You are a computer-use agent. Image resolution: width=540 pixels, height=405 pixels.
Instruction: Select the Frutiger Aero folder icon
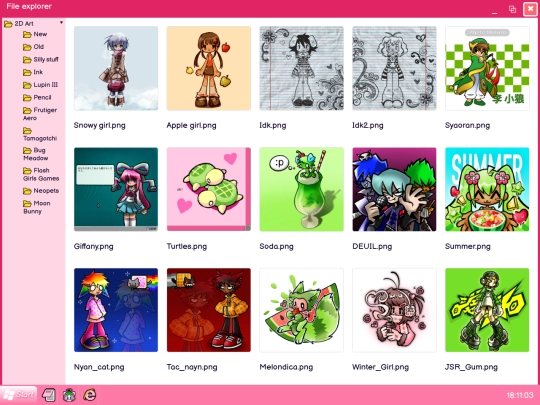[x=27, y=111]
